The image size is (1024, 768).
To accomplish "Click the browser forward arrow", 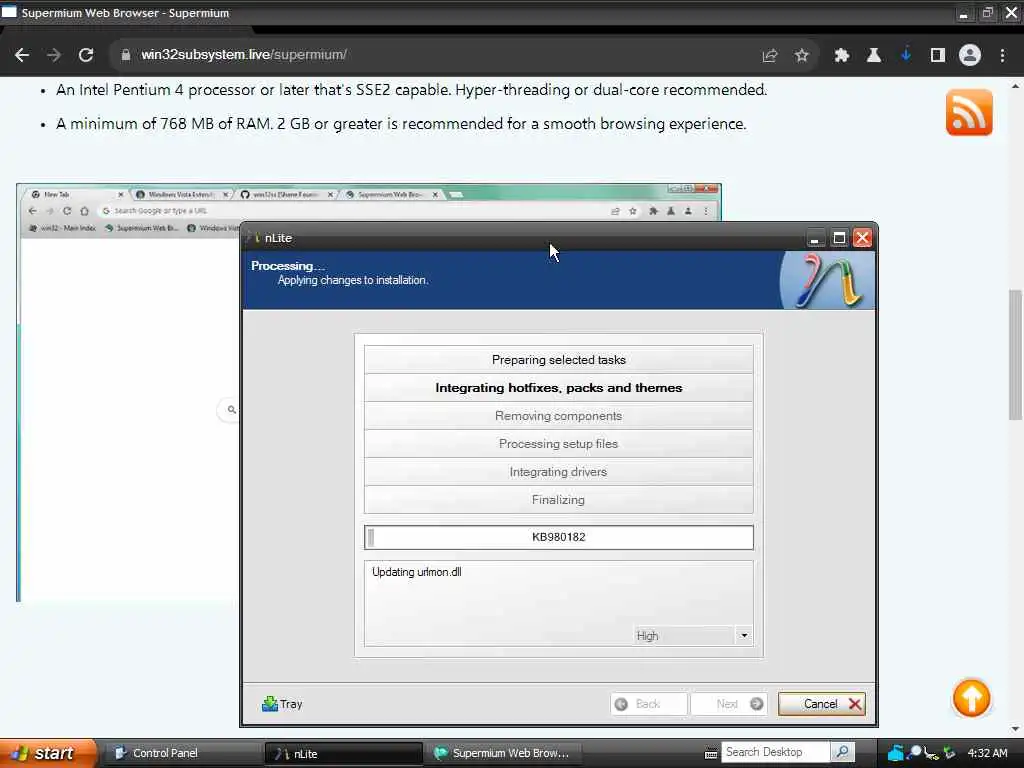I will pos(54,55).
